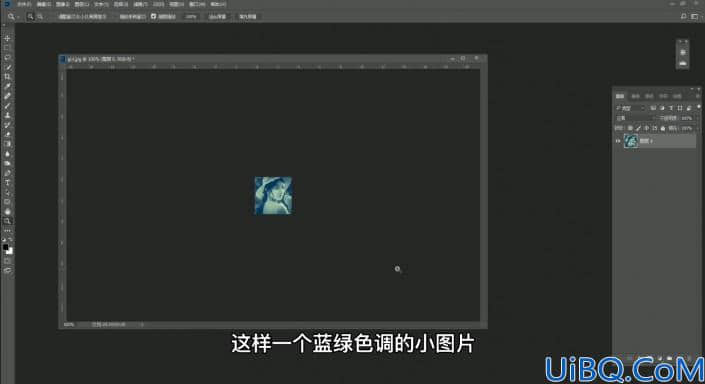Click the zoom-in magnifier in options bar

click(31, 17)
